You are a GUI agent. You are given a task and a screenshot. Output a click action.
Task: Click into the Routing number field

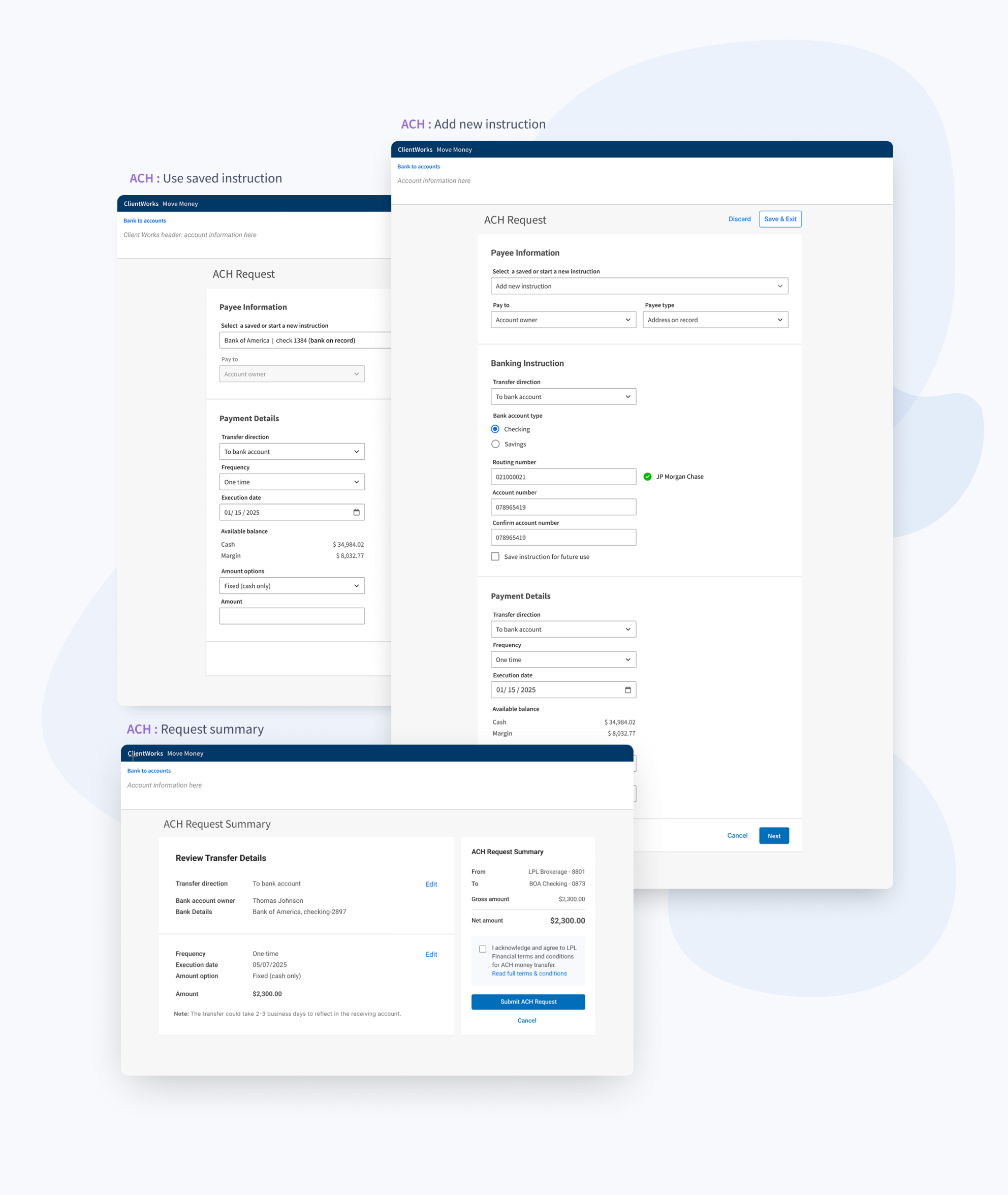(x=563, y=477)
